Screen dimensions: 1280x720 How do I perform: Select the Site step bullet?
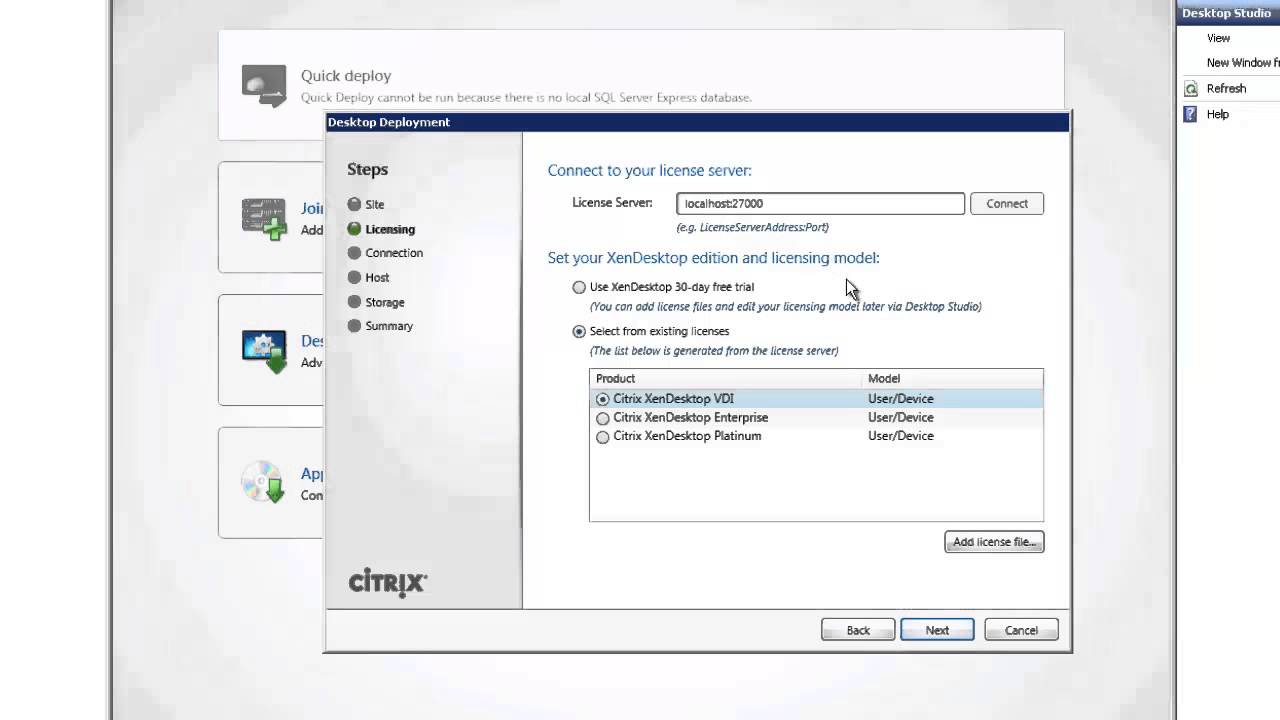(x=354, y=204)
